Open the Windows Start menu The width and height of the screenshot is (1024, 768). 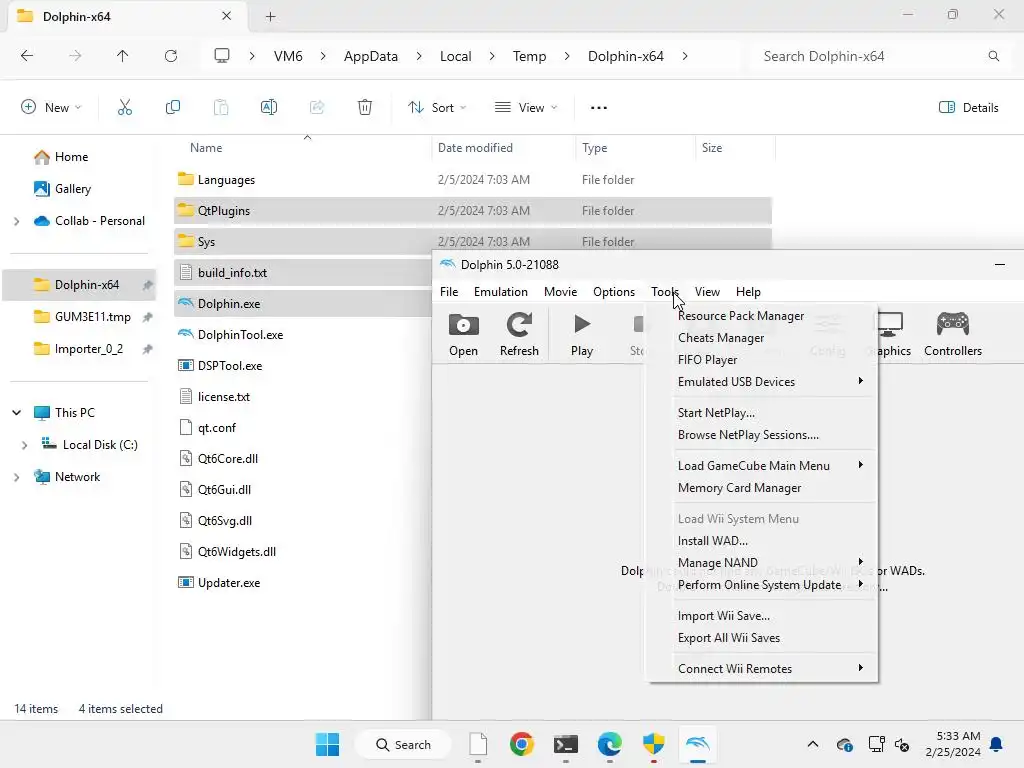point(327,744)
